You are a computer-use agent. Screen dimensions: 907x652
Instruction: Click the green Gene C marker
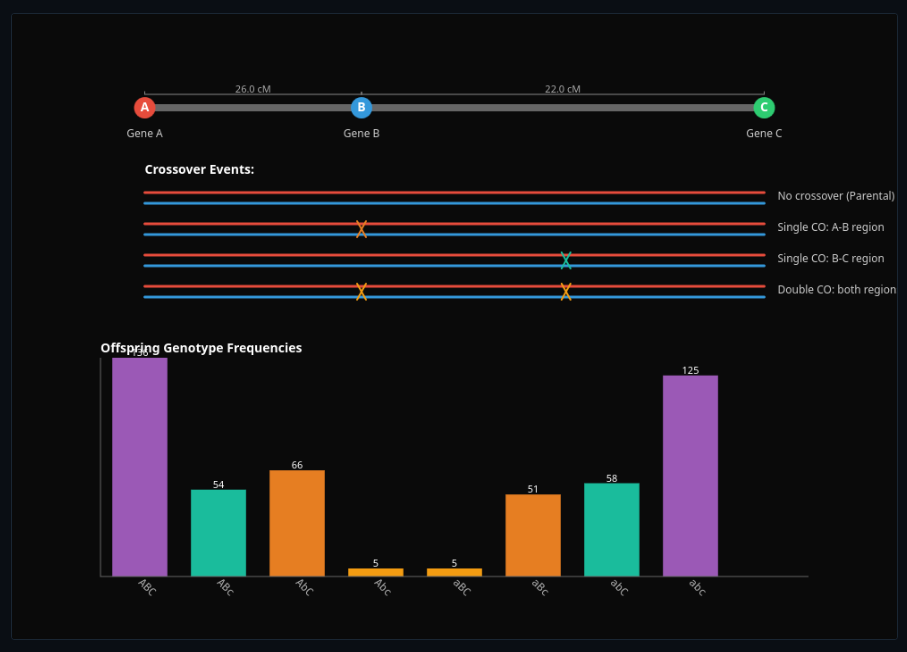coord(764,108)
